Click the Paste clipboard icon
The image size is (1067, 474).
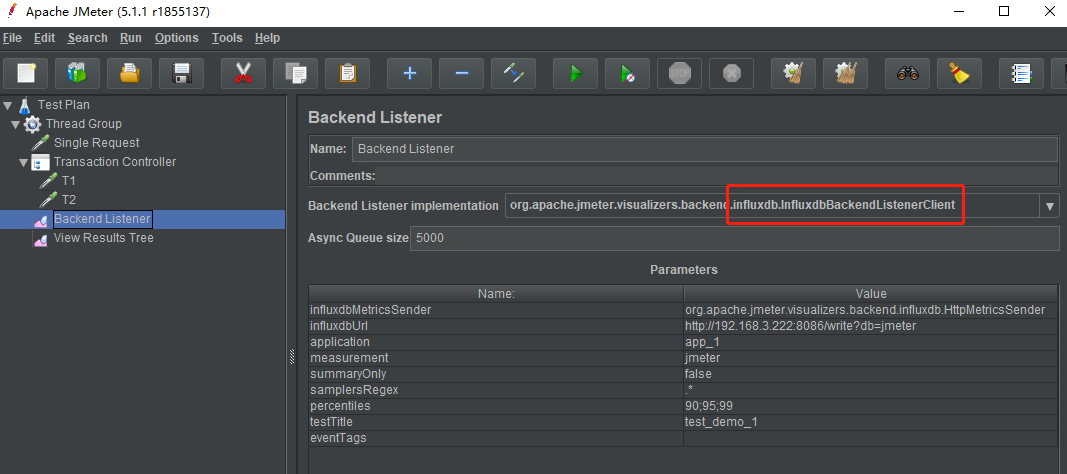click(347, 73)
